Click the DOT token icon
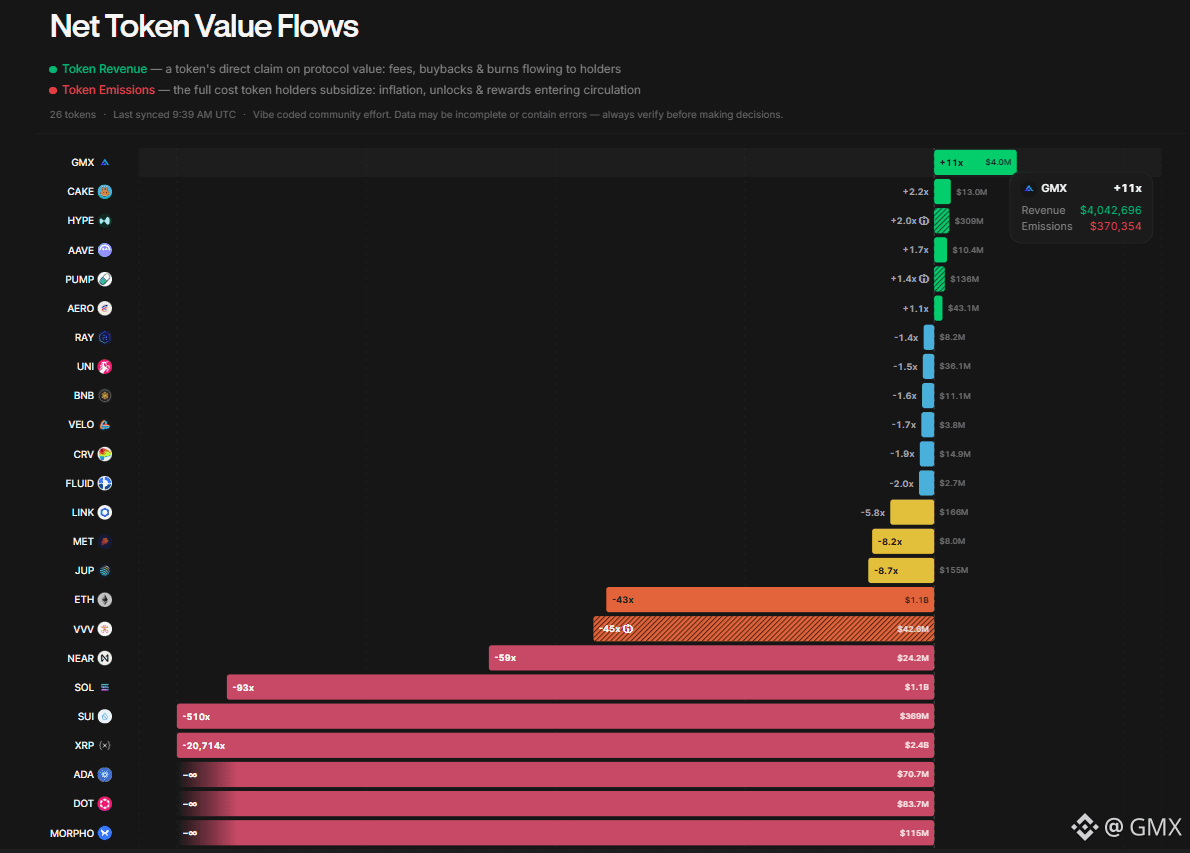Image resolution: width=1190 pixels, height=853 pixels. click(105, 804)
